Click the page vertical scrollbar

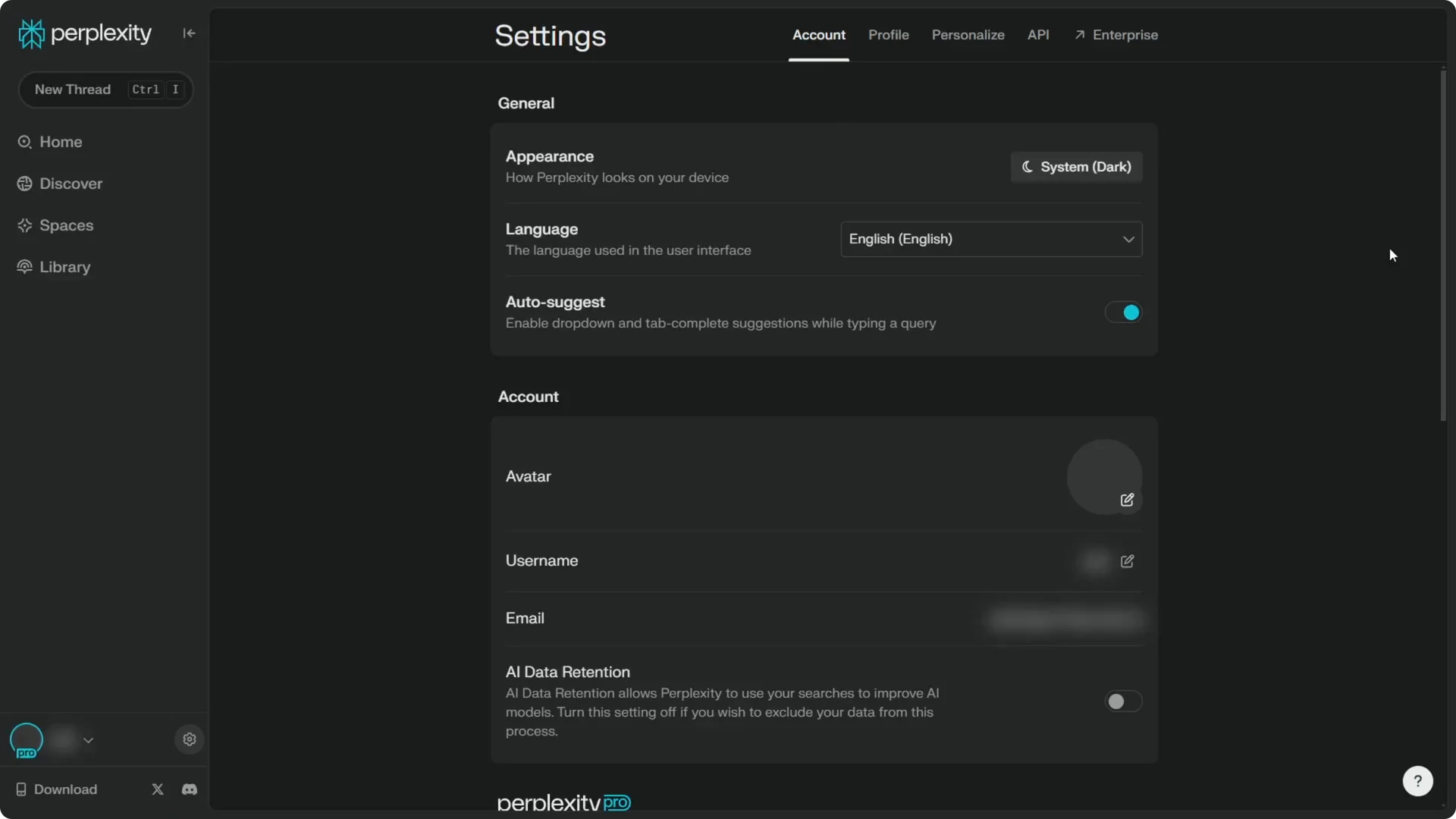(1443, 243)
